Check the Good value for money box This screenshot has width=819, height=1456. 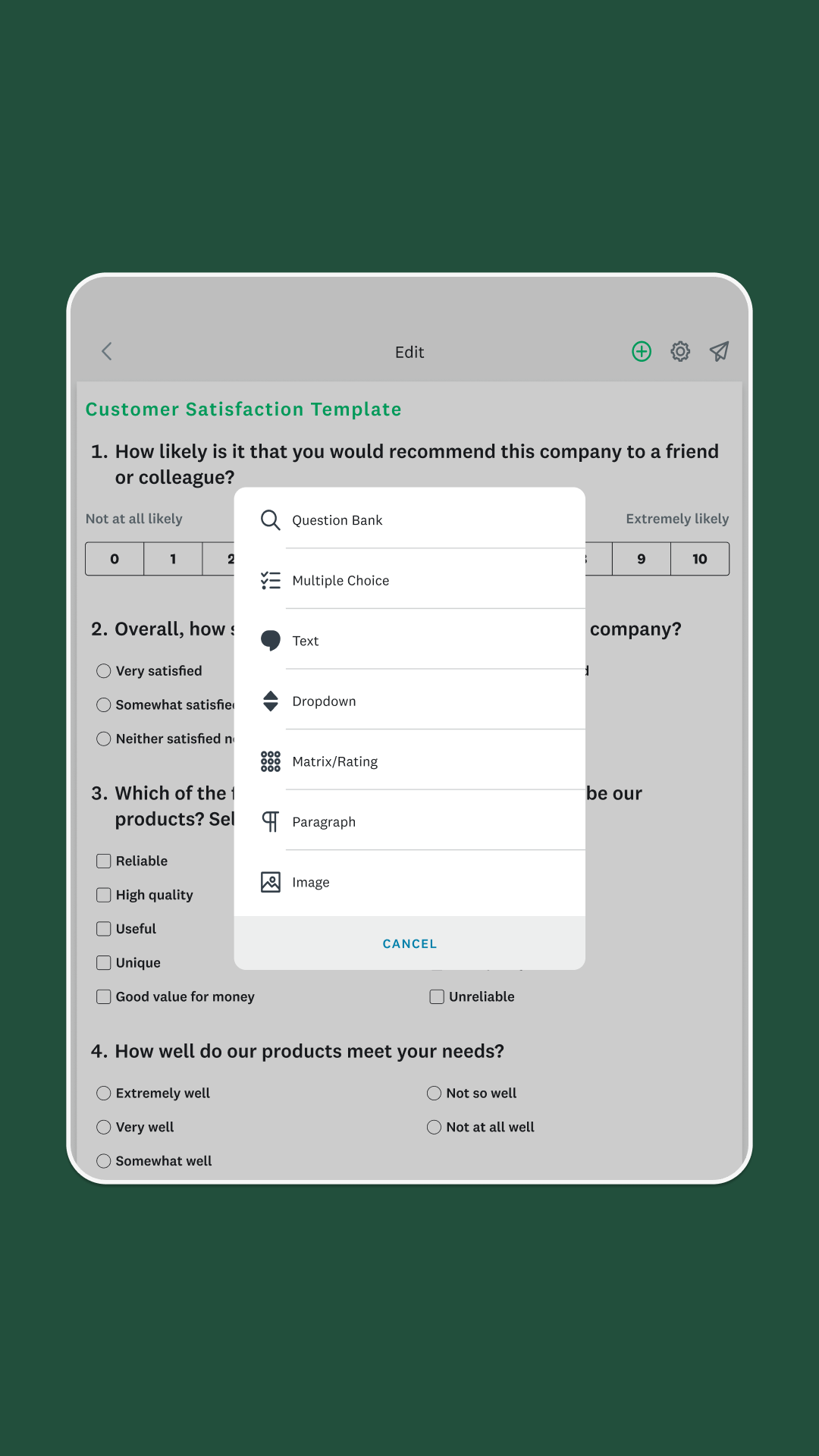[104, 996]
